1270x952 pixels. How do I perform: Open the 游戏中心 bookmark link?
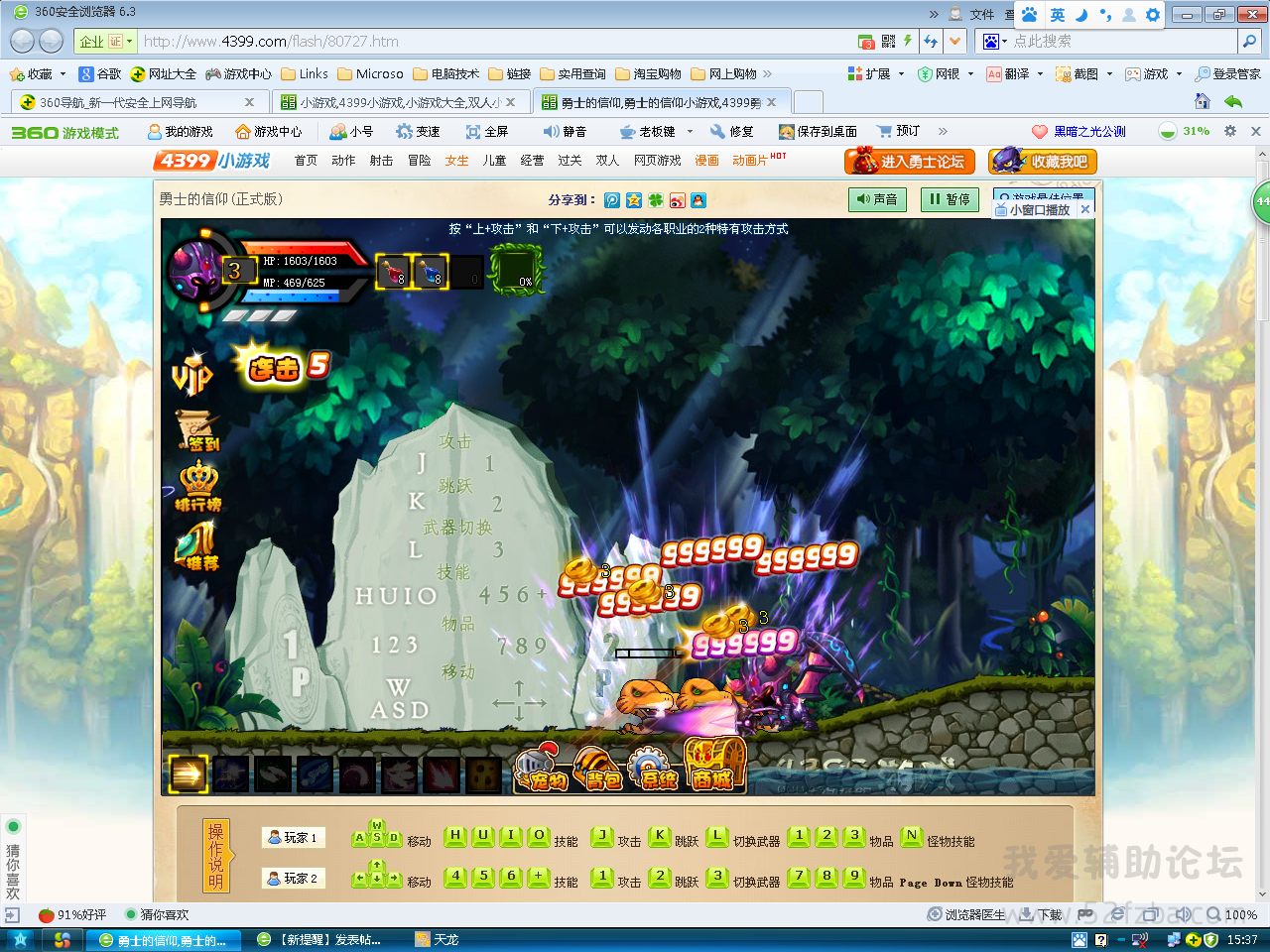pos(238,73)
